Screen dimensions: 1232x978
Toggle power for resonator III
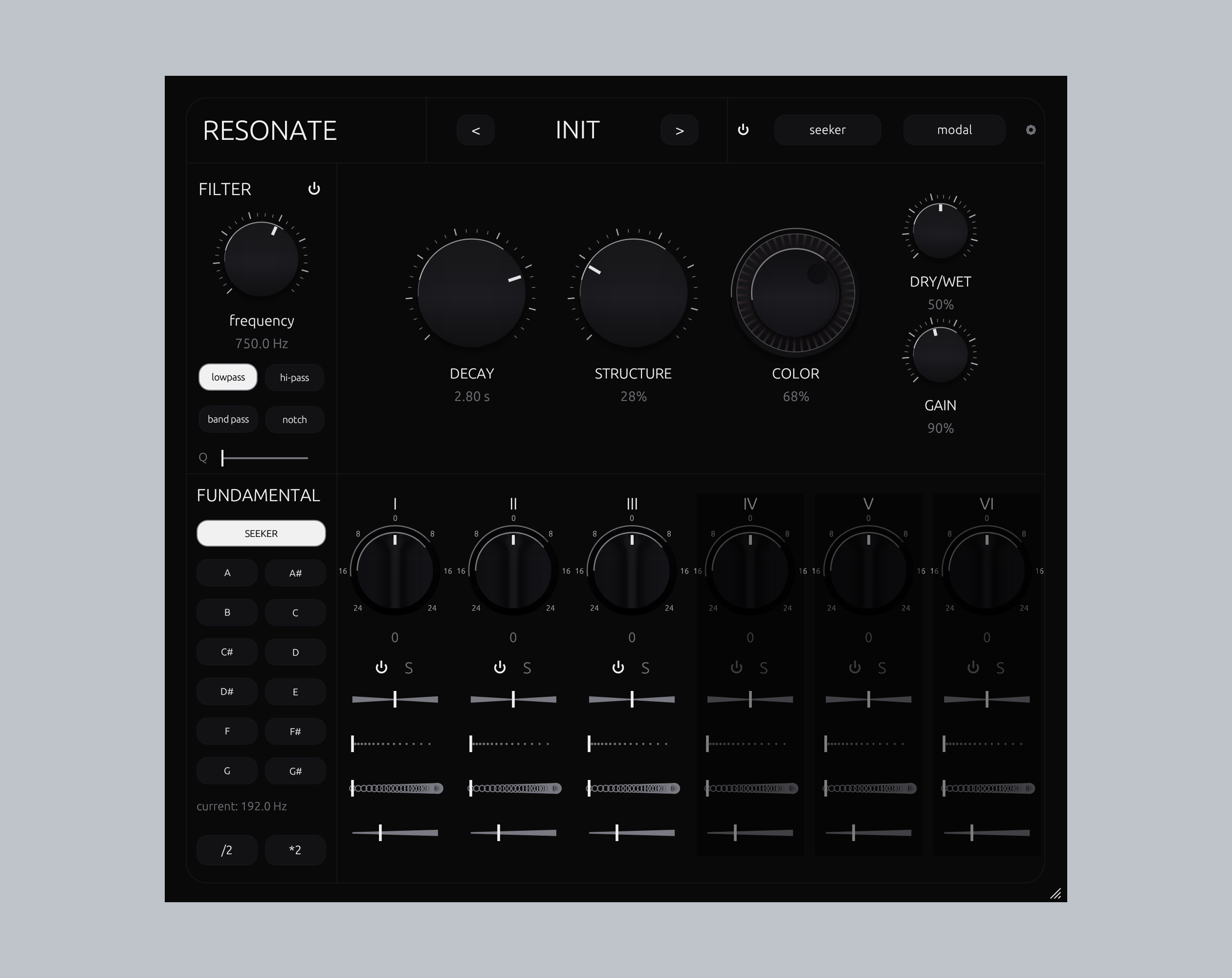click(x=618, y=667)
